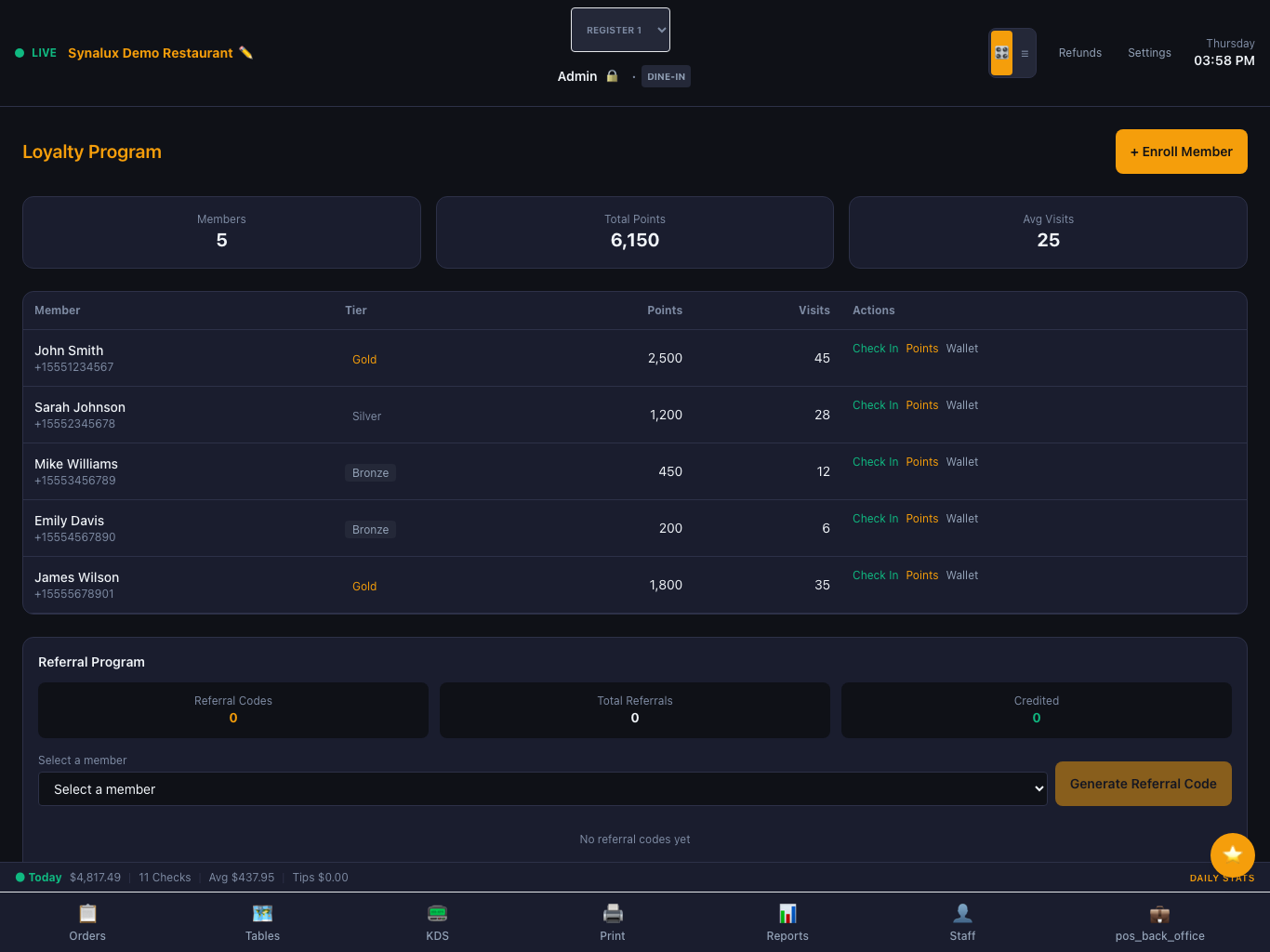Click the Tier column header
The height and width of the screenshot is (952, 1270).
coord(356,311)
